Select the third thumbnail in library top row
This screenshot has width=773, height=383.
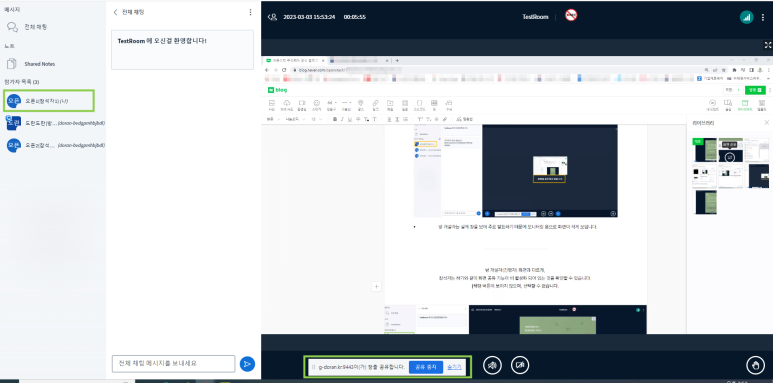[757, 150]
